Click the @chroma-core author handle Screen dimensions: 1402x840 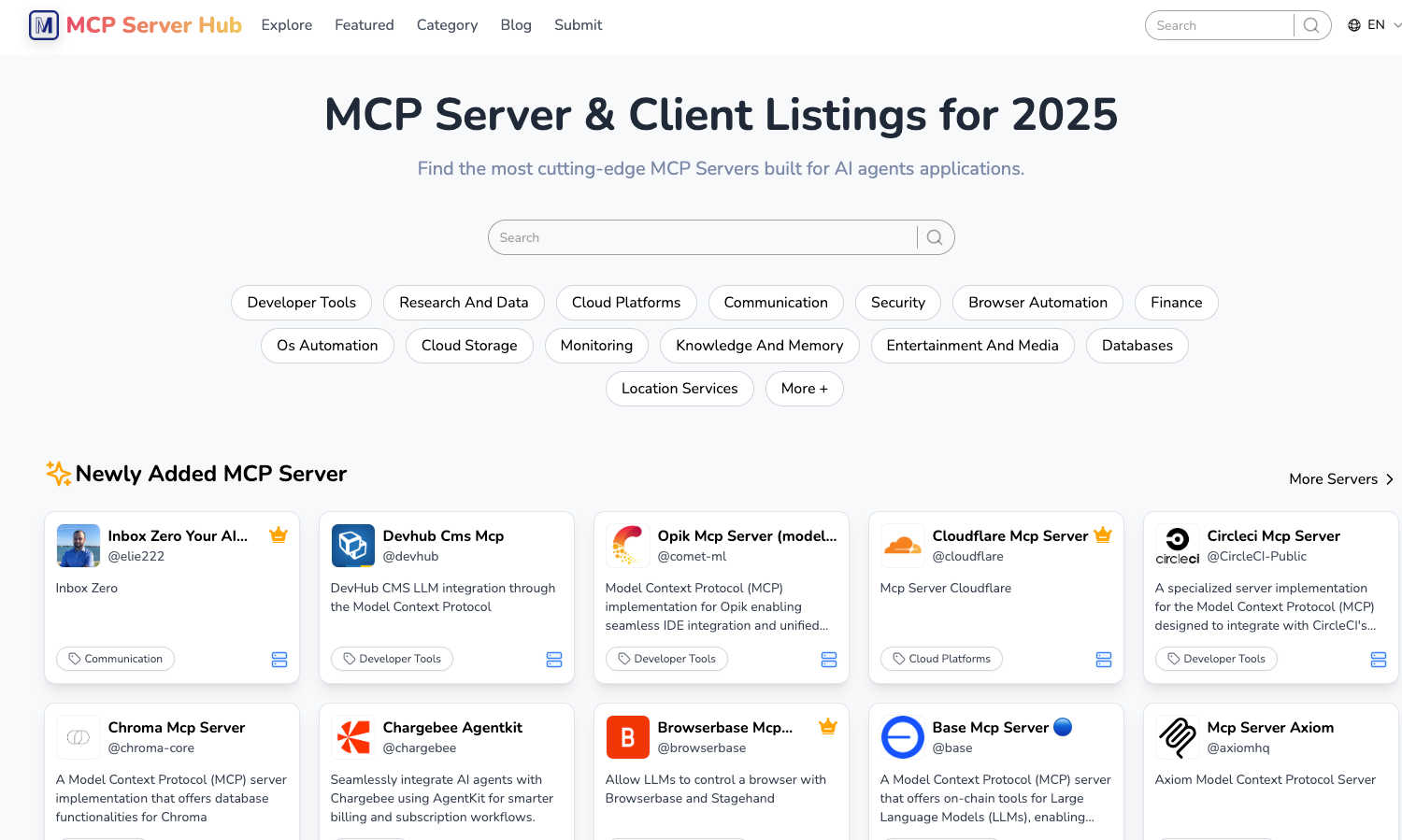pos(151,747)
